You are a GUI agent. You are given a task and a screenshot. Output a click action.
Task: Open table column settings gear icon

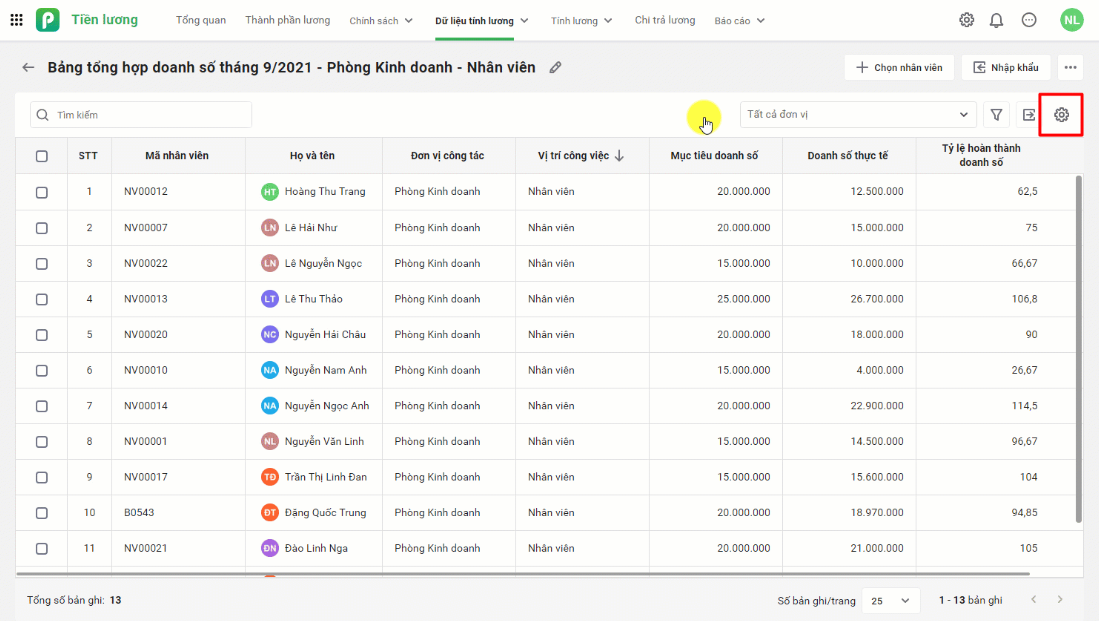[1061, 115]
